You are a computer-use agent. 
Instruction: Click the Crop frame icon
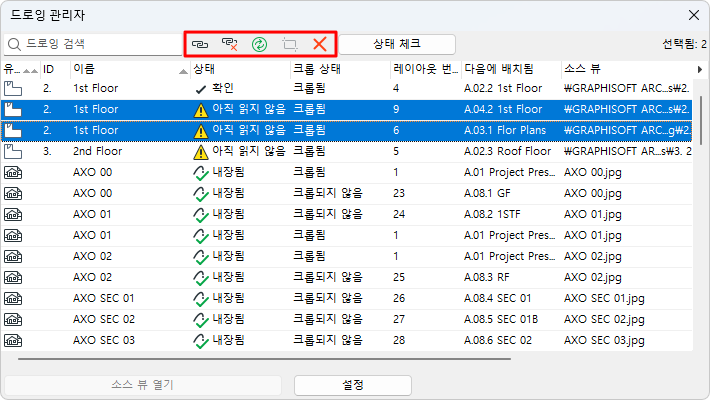pyautogui.click(x=290, y=44)
